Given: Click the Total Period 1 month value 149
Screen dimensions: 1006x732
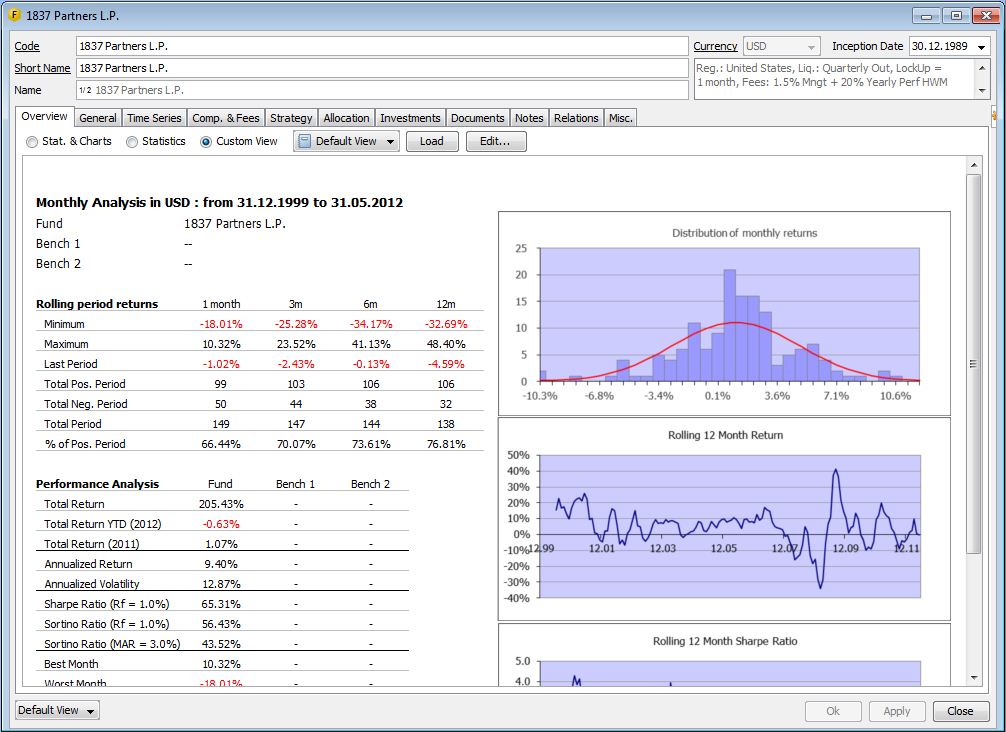Looking at the screenshot, I should pyautogui.click(x=221, y=424).
